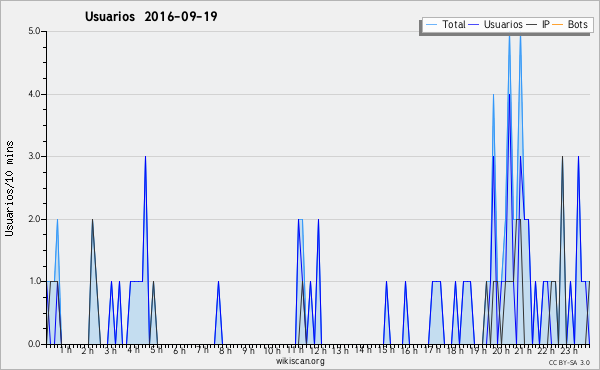Click the light blue Total legend line

tap(431, 25)
